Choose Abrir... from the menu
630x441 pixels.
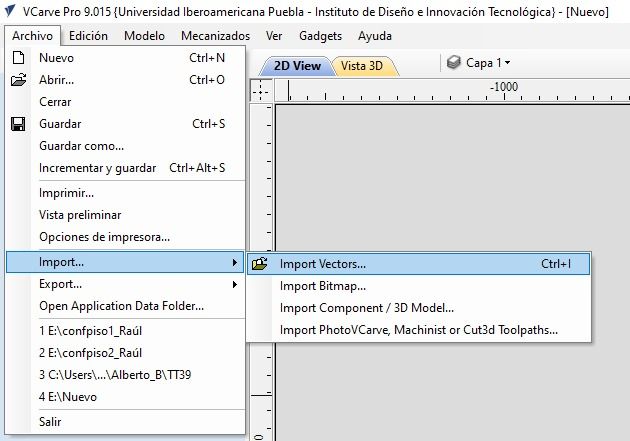coord(125,80)
